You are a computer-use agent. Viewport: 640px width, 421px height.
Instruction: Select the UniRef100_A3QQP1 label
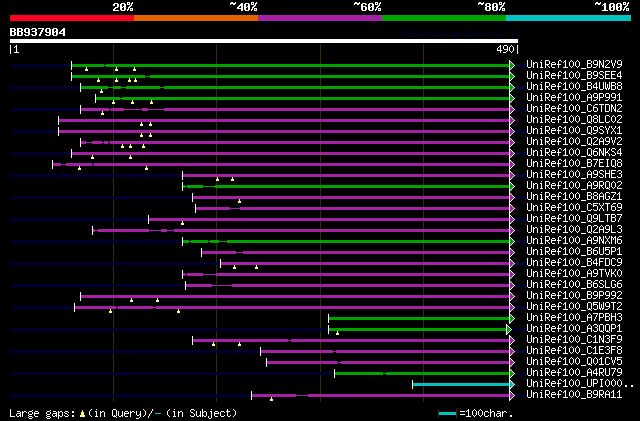click(x=574, y=329)
